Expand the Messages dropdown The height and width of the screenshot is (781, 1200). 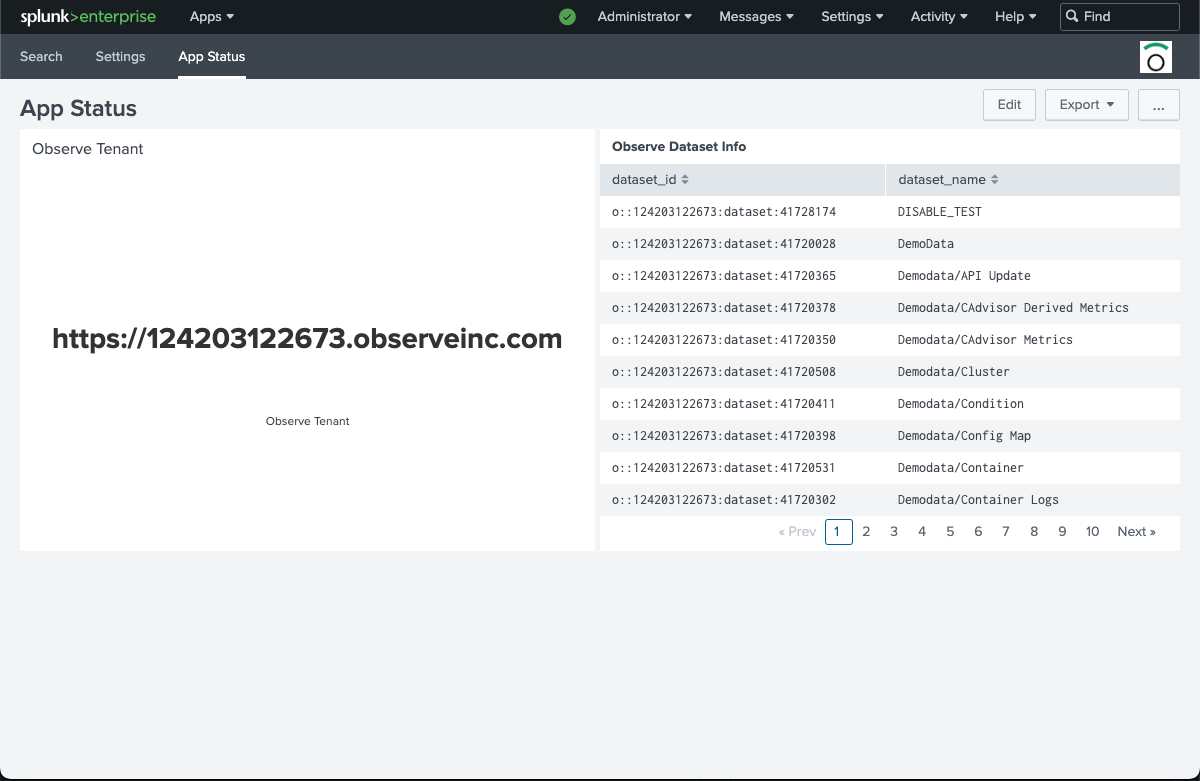click(x=756, y=17)
